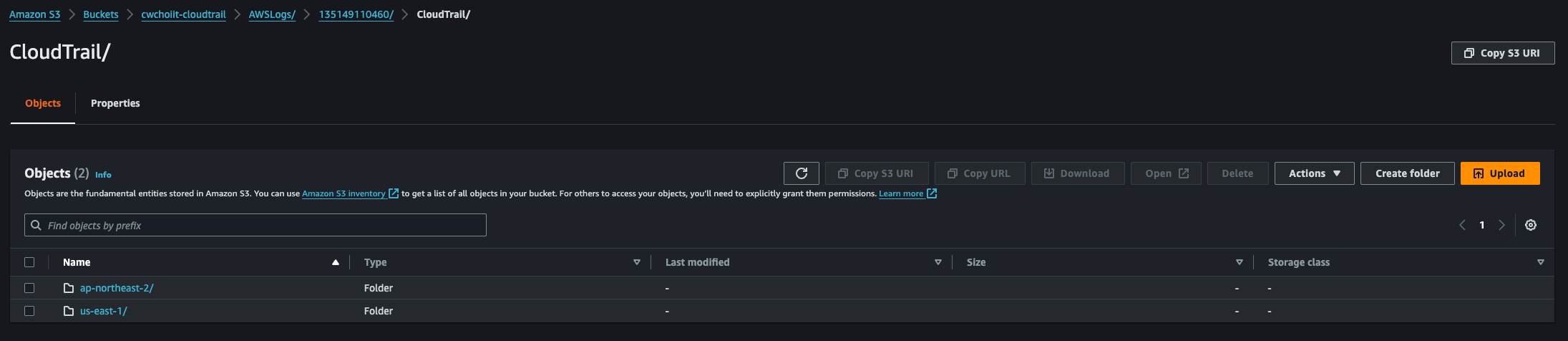Image resolution: width=1568 pixels, height=341 pixels.
Task: Click Copy S3 URI button in objects toolbar
Action: (x=877, y=173)
